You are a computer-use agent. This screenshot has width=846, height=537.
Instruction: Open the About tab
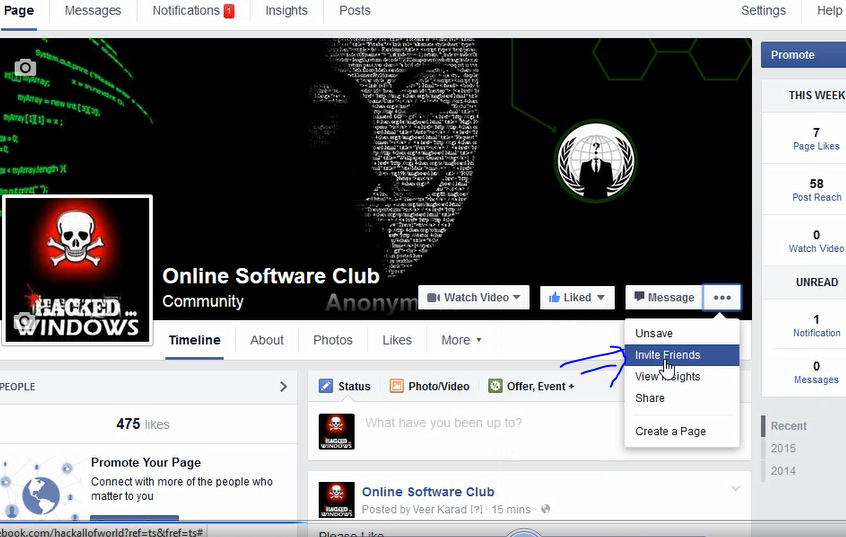click(x=267, y=340)
